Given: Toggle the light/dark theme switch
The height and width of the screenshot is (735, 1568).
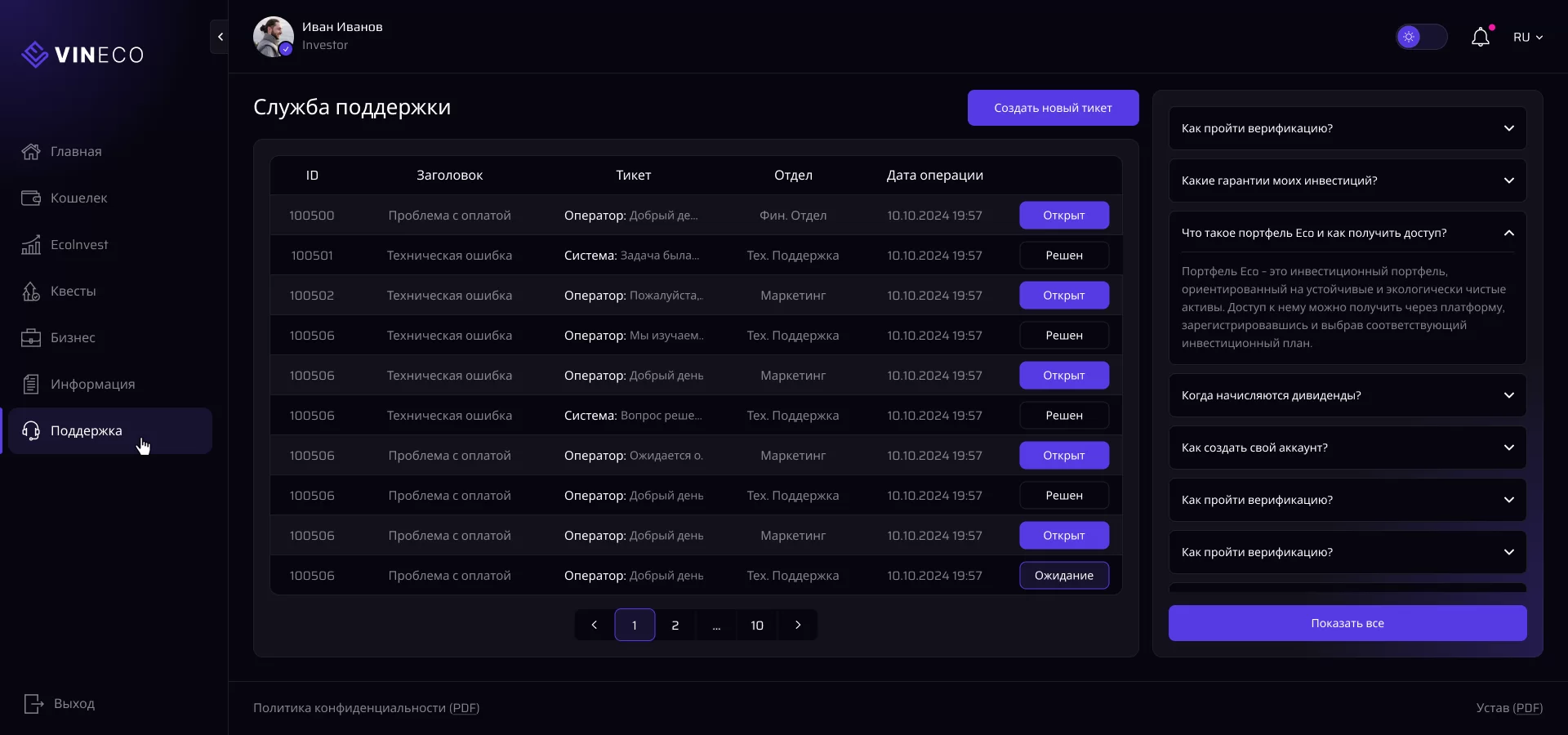Looking at the screenshot, I should click(1421, 38).
